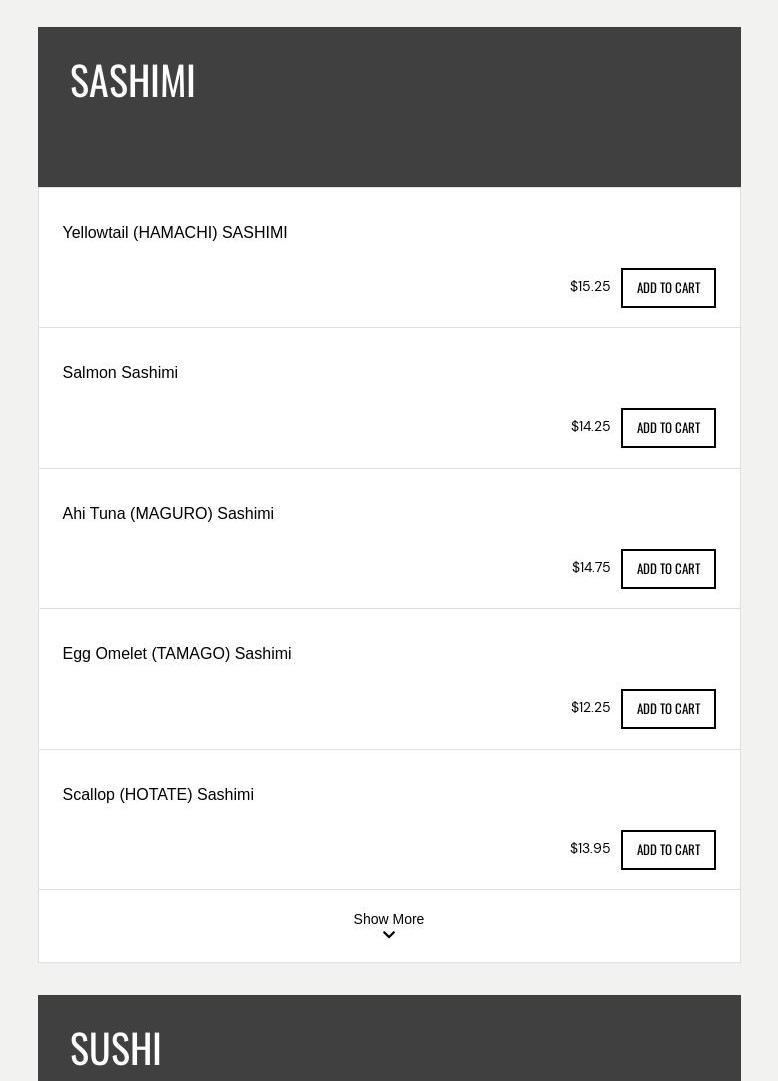Expand the list with Show More label

(388, 919)
